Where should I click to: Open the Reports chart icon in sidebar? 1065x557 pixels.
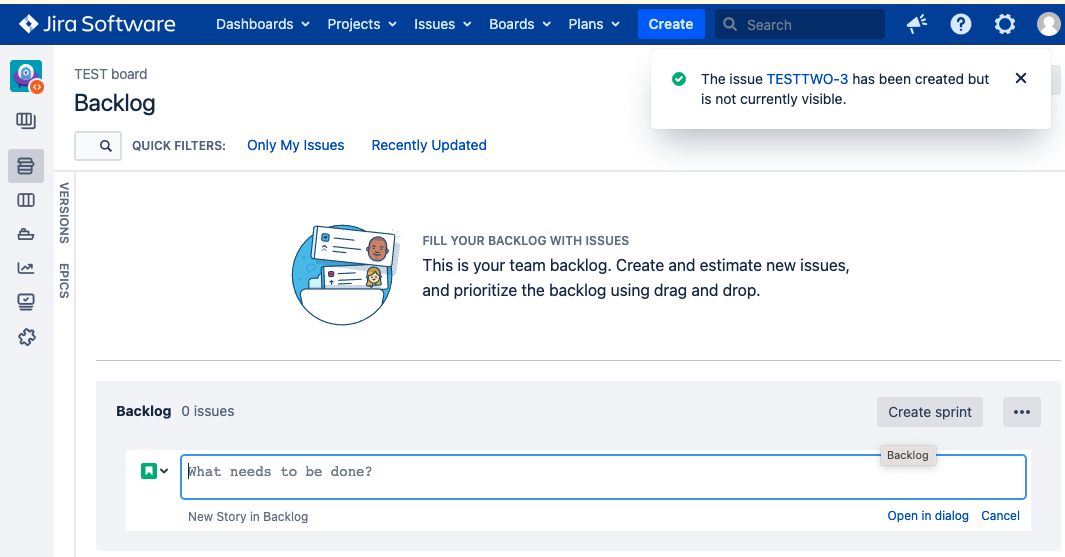tap(26, 268)
